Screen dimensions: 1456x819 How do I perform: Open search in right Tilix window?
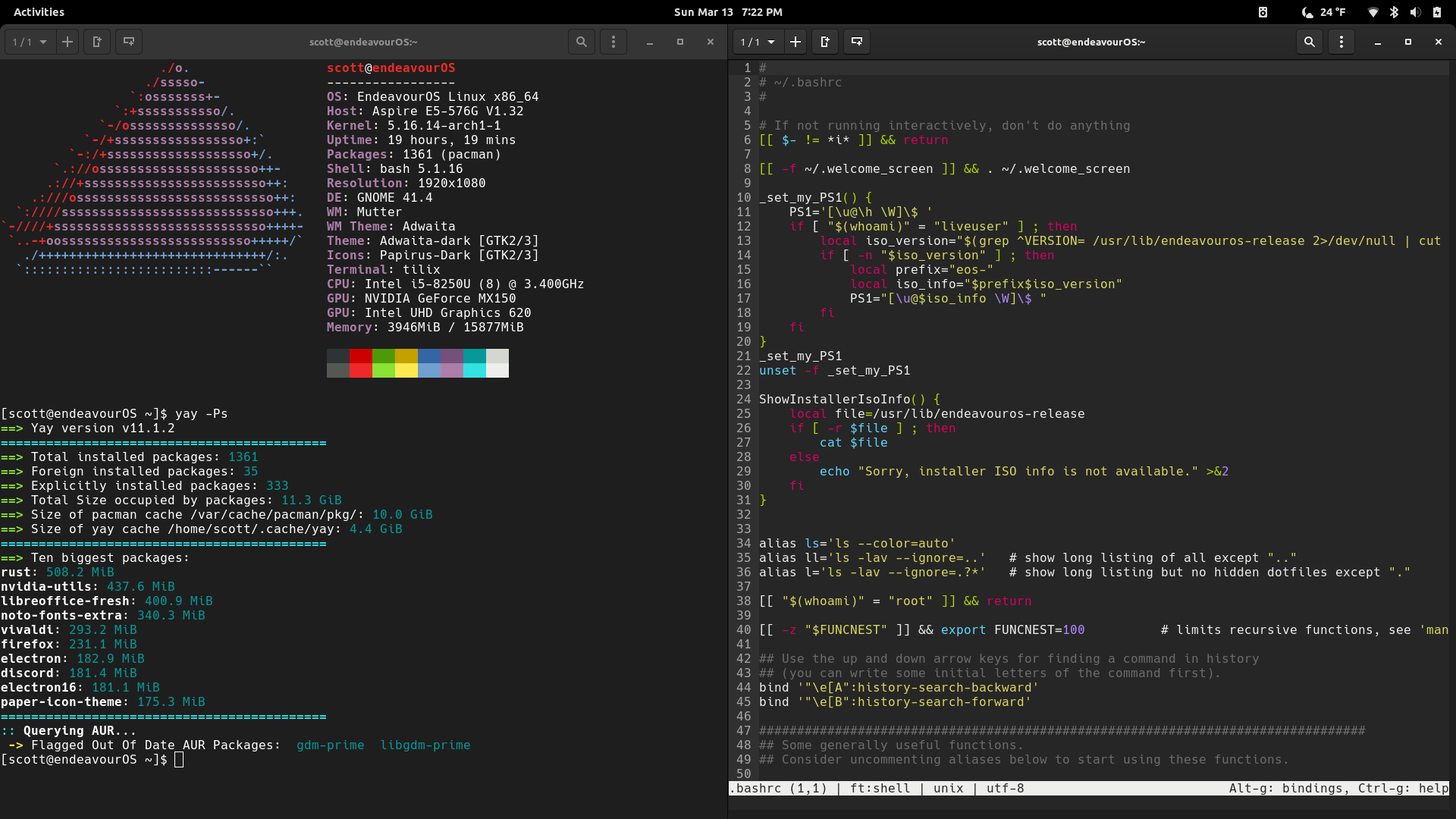click(x=1310, y=42)
